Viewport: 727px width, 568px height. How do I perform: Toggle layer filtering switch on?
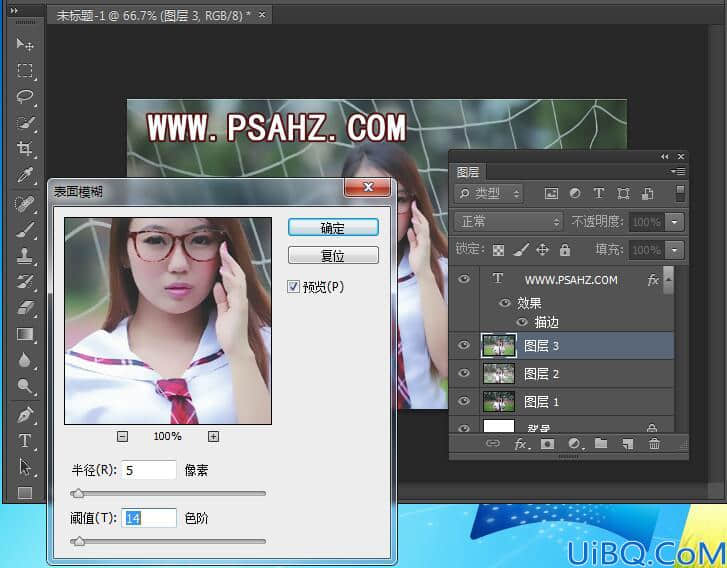[x=680, y=193]
